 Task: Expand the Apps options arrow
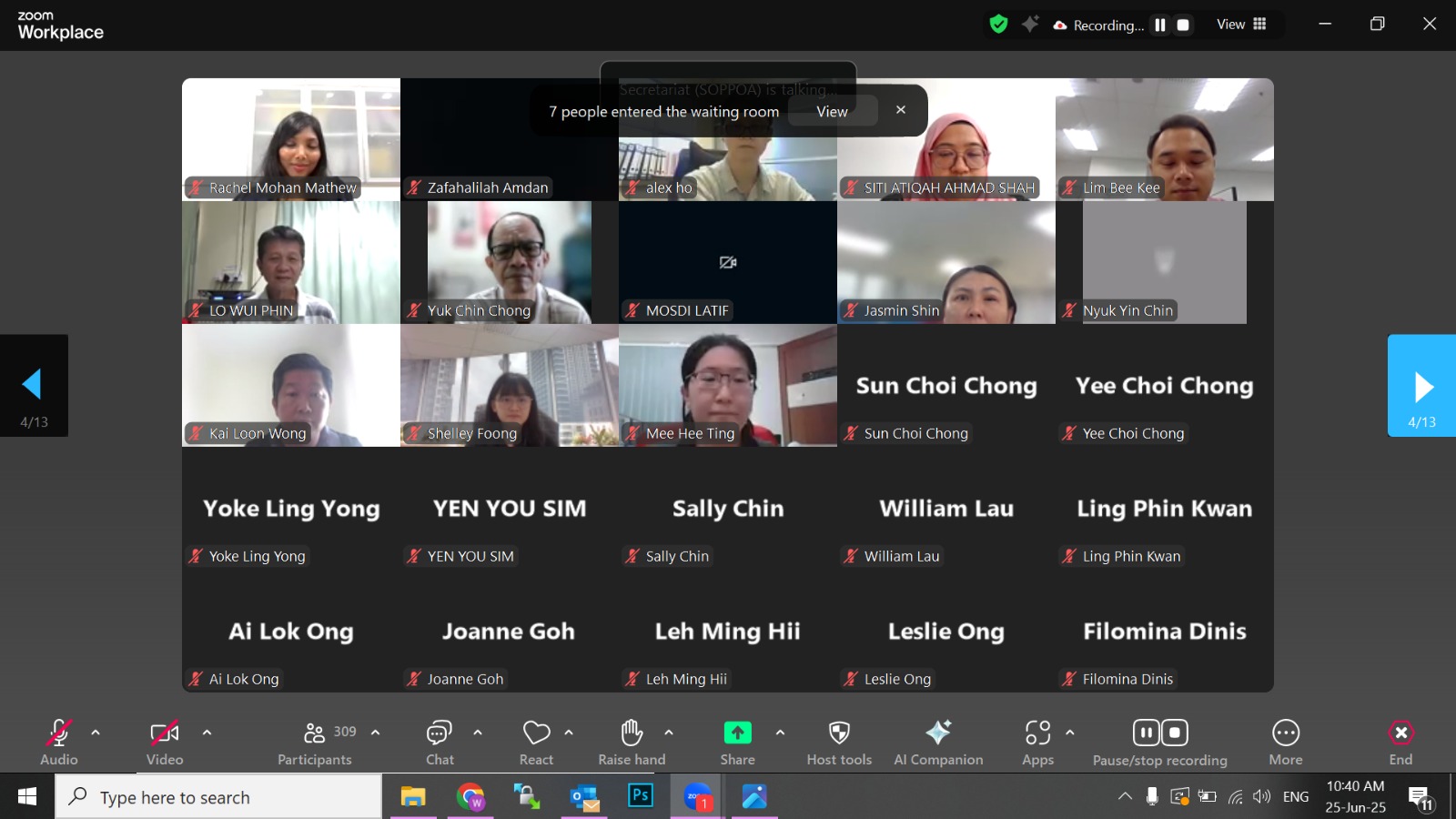tap(1070, 732)
